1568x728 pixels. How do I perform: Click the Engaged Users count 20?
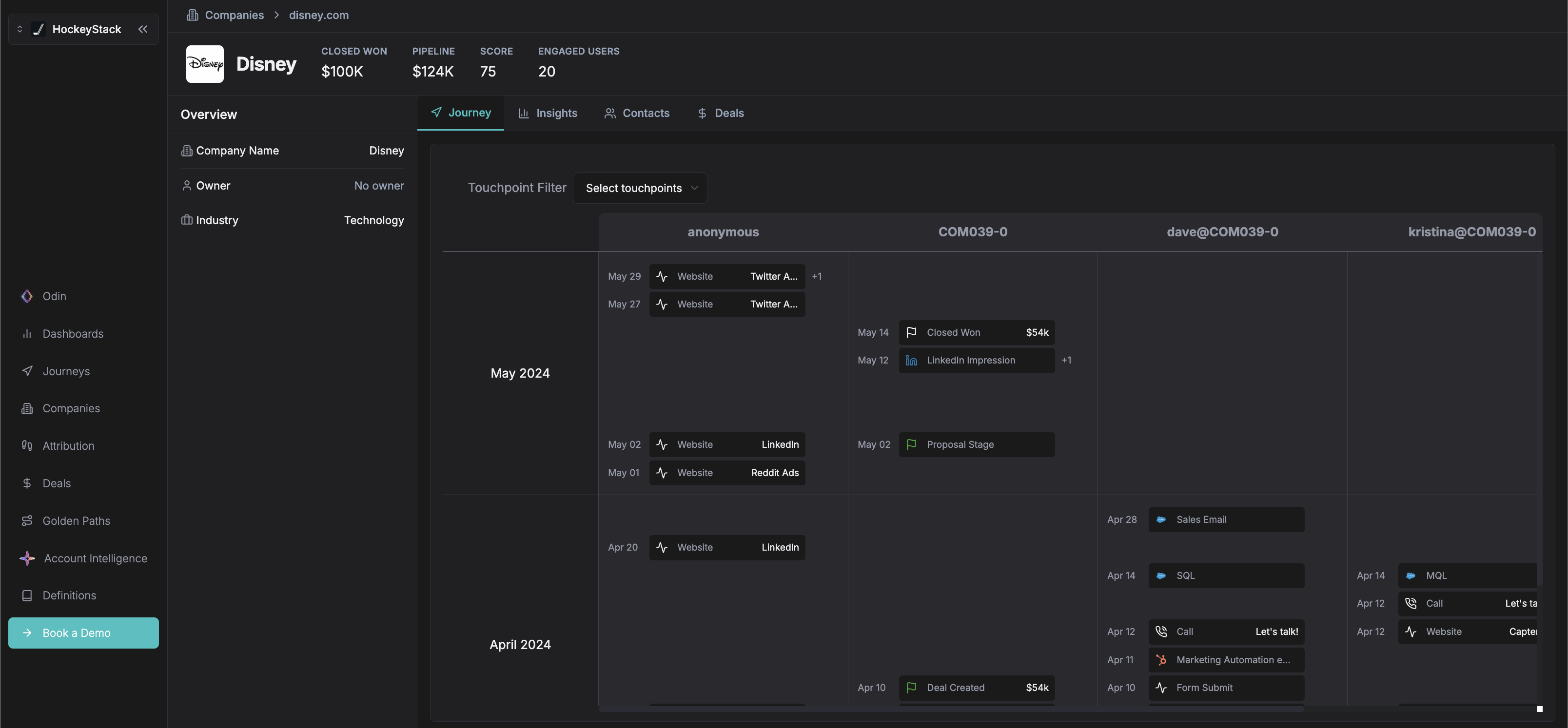coord(547,72)
